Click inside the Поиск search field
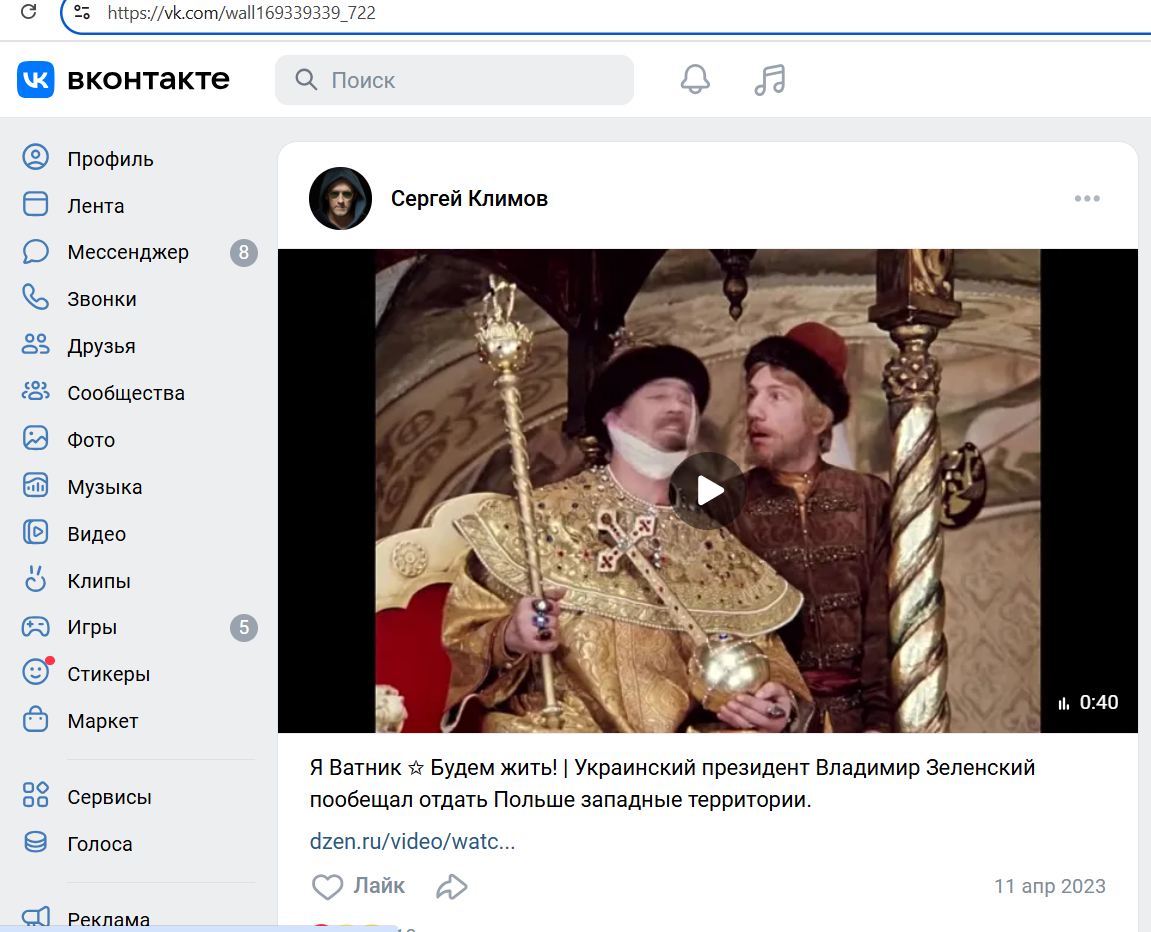The image size is (1151, 932). pyautogui.click(x=455, y=80)
